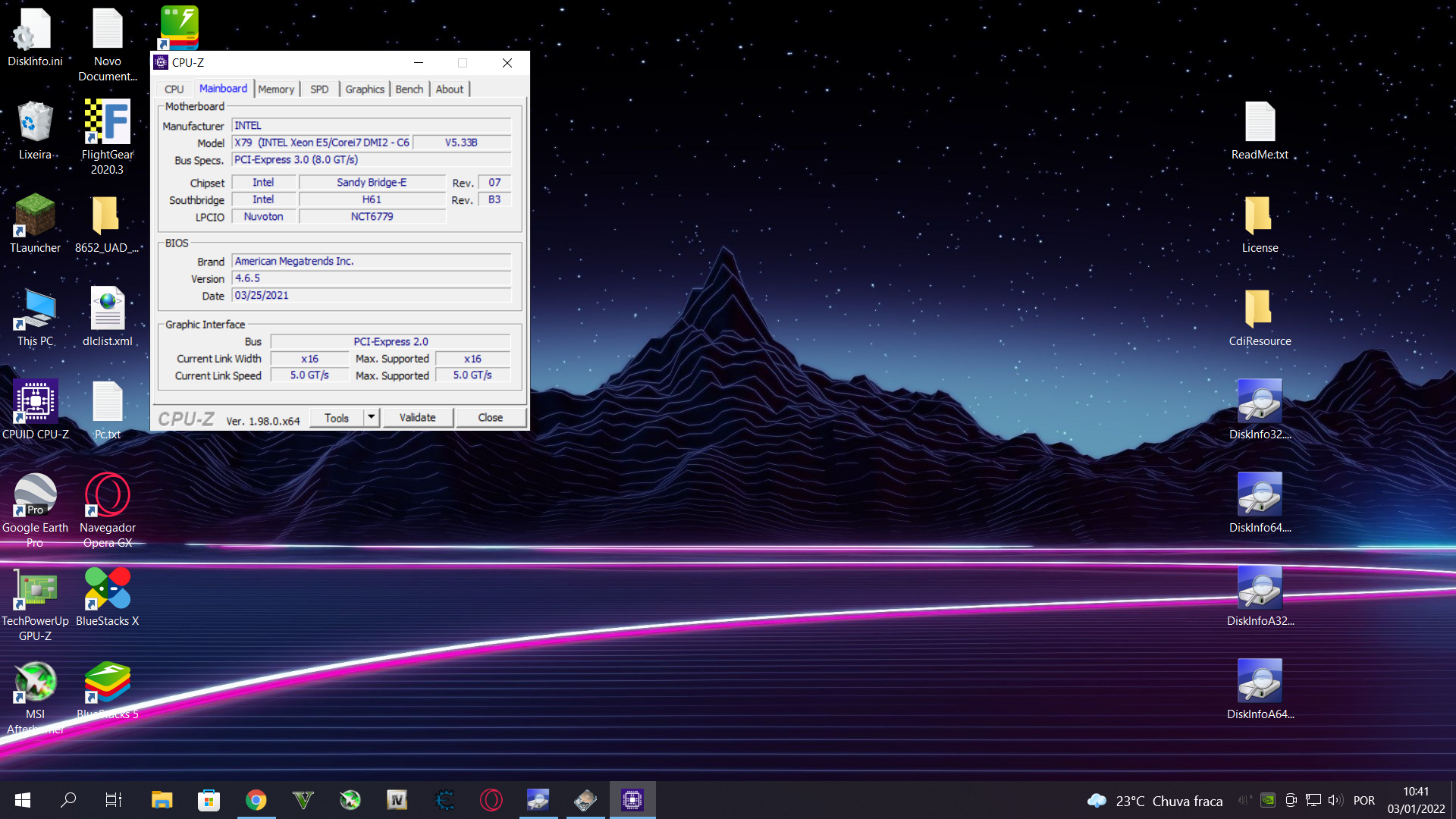
Task: Launch DiskInfo64 executable icon
Action: click(1260, 504)
